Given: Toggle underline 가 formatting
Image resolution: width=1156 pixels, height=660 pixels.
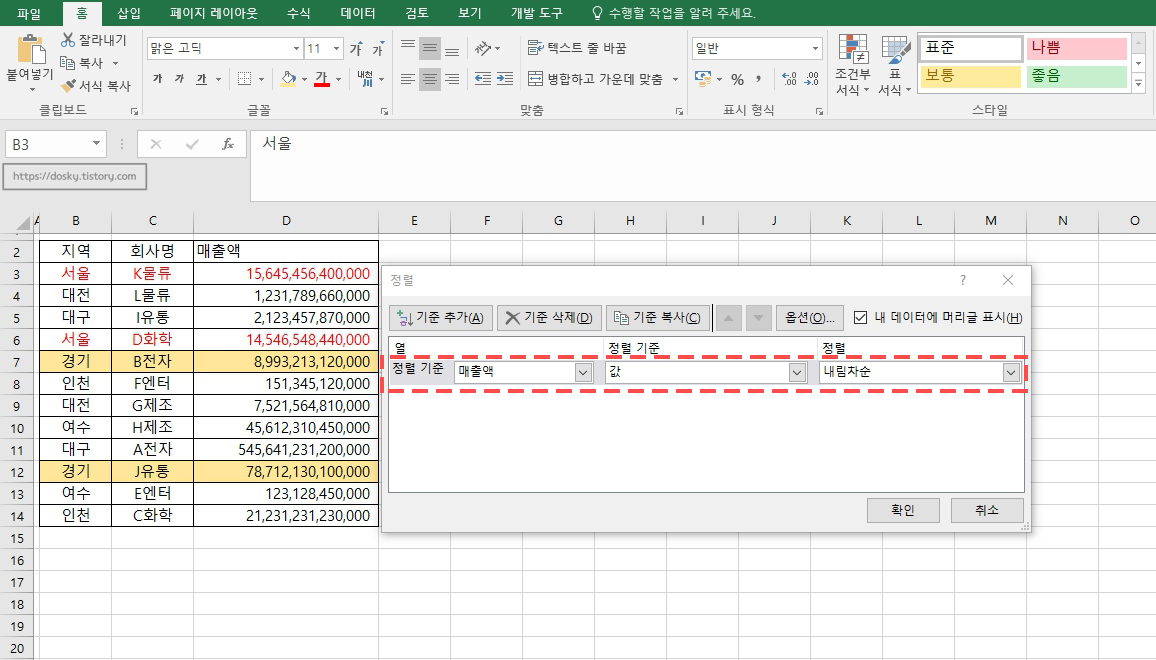Looking at the screenshot, I should [201, 78].
